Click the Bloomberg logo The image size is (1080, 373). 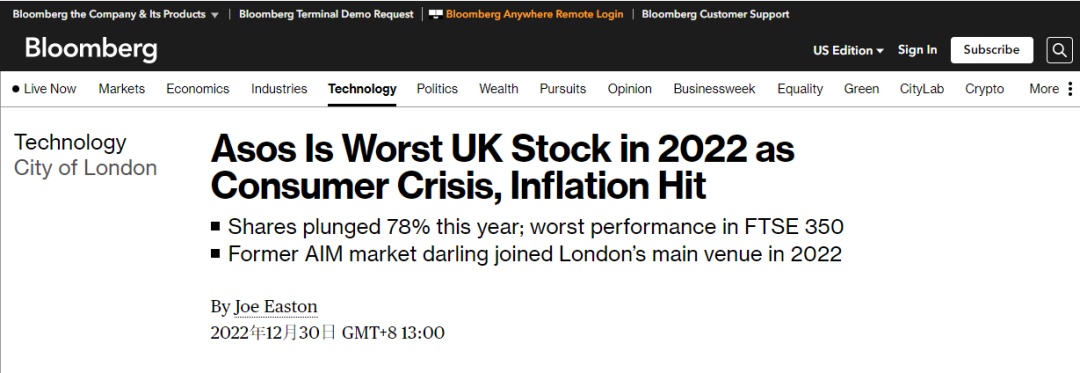(x=91, y=50)
